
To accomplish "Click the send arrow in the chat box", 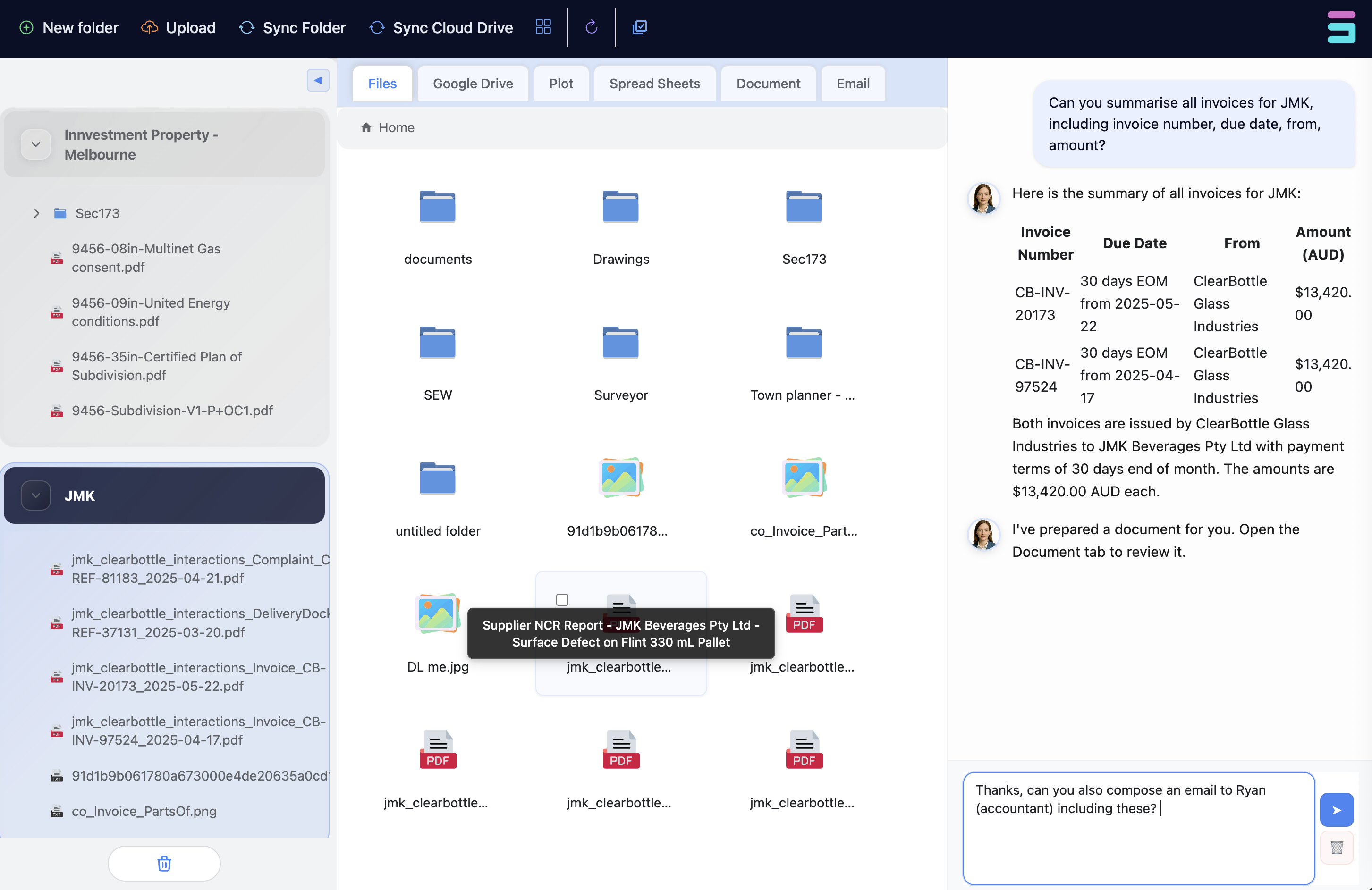I will tap(1337, 809).
